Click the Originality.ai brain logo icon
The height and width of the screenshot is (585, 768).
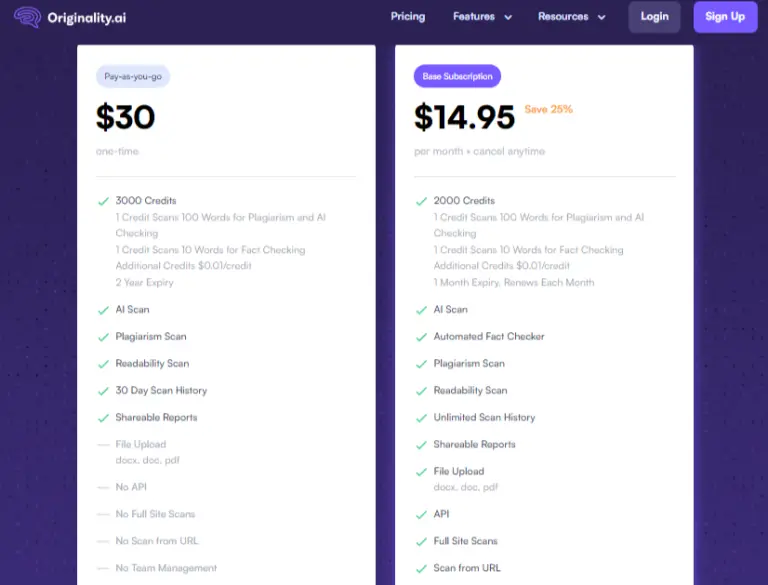tap(28, 17)
